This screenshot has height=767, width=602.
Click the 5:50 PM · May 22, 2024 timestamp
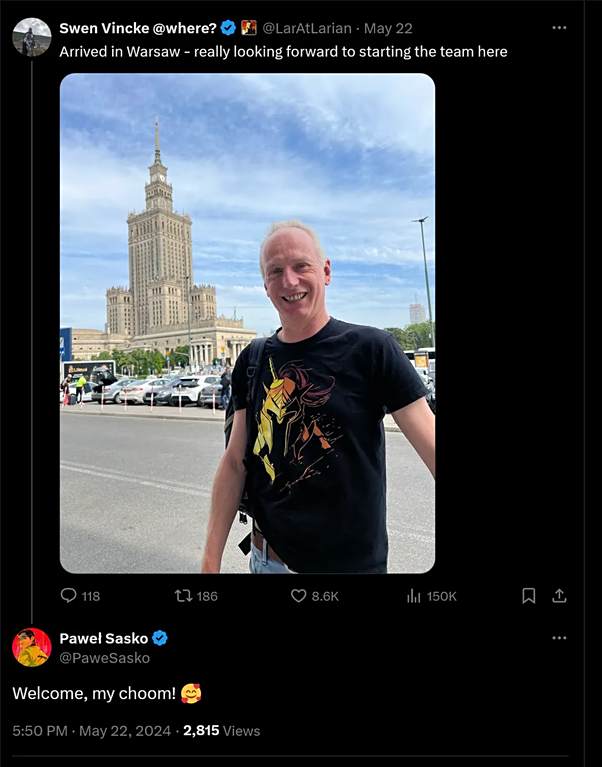click(x=92, y=731)
